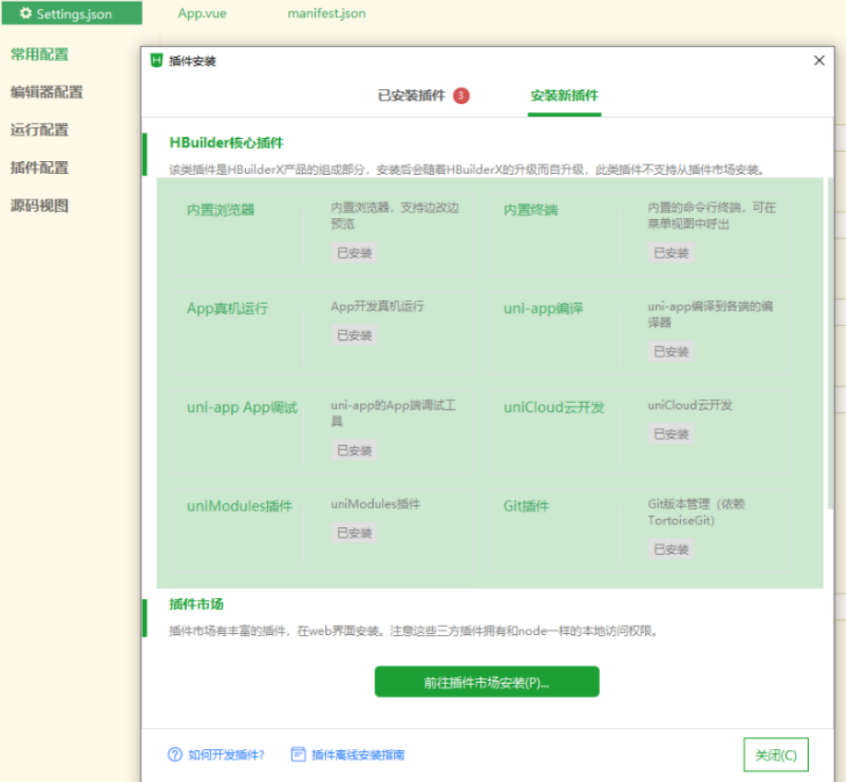This screenshot has width=846, height=782.
Task: Click 已安装 button for uniCloud云开发
Action: tap(671, 434)
